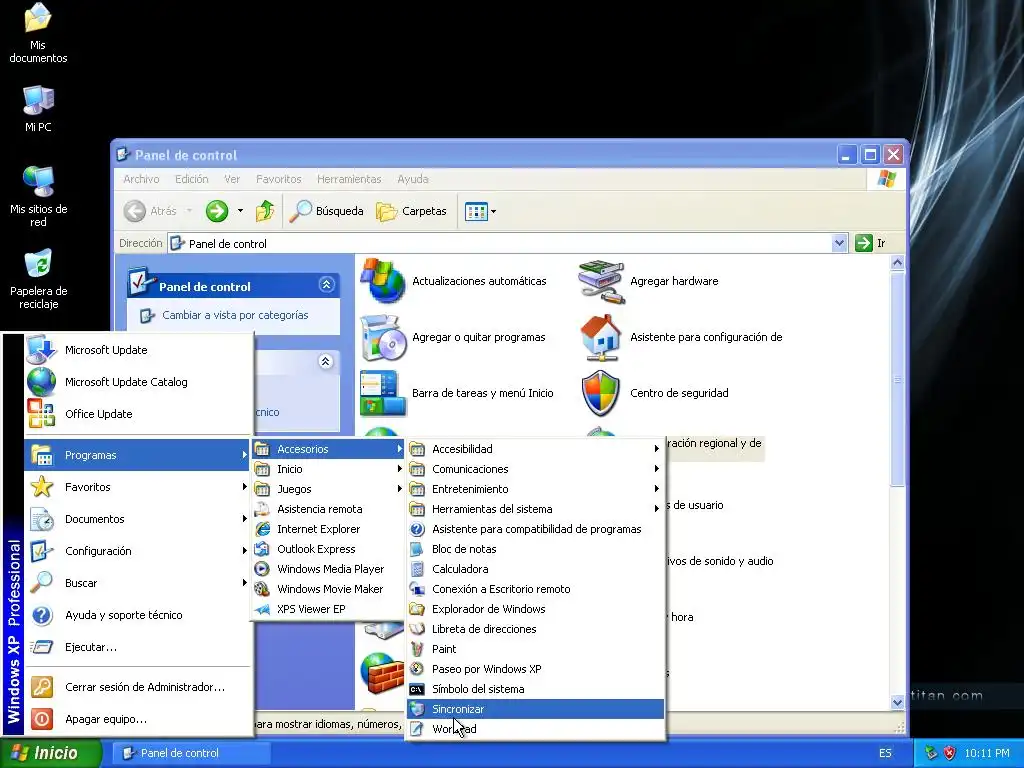Open Office Update entry

138,414
